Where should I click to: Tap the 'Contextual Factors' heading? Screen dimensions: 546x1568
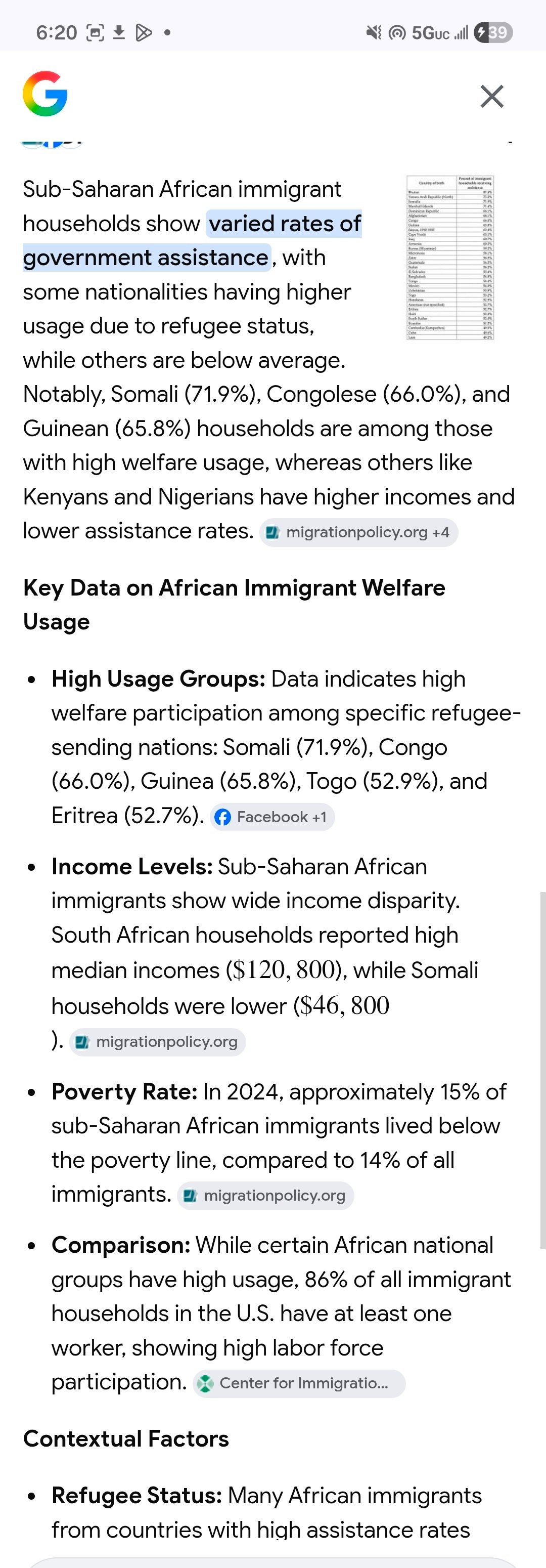pyautogui.click(x=126, y=1438)
